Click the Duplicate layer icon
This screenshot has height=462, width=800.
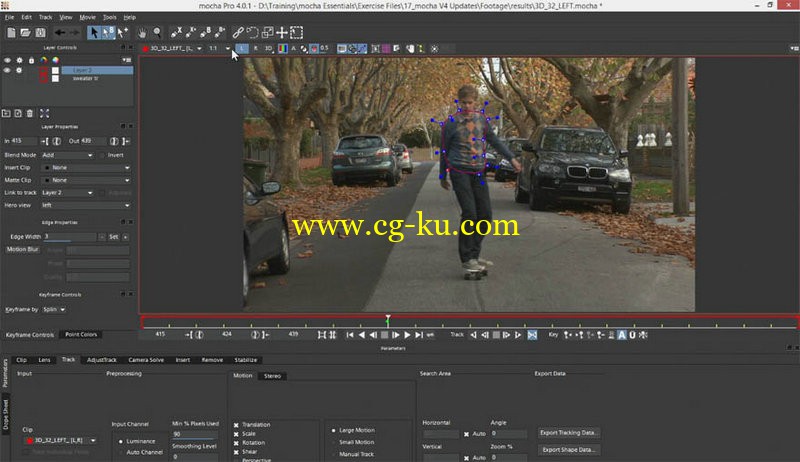click(x=18, y=113)
